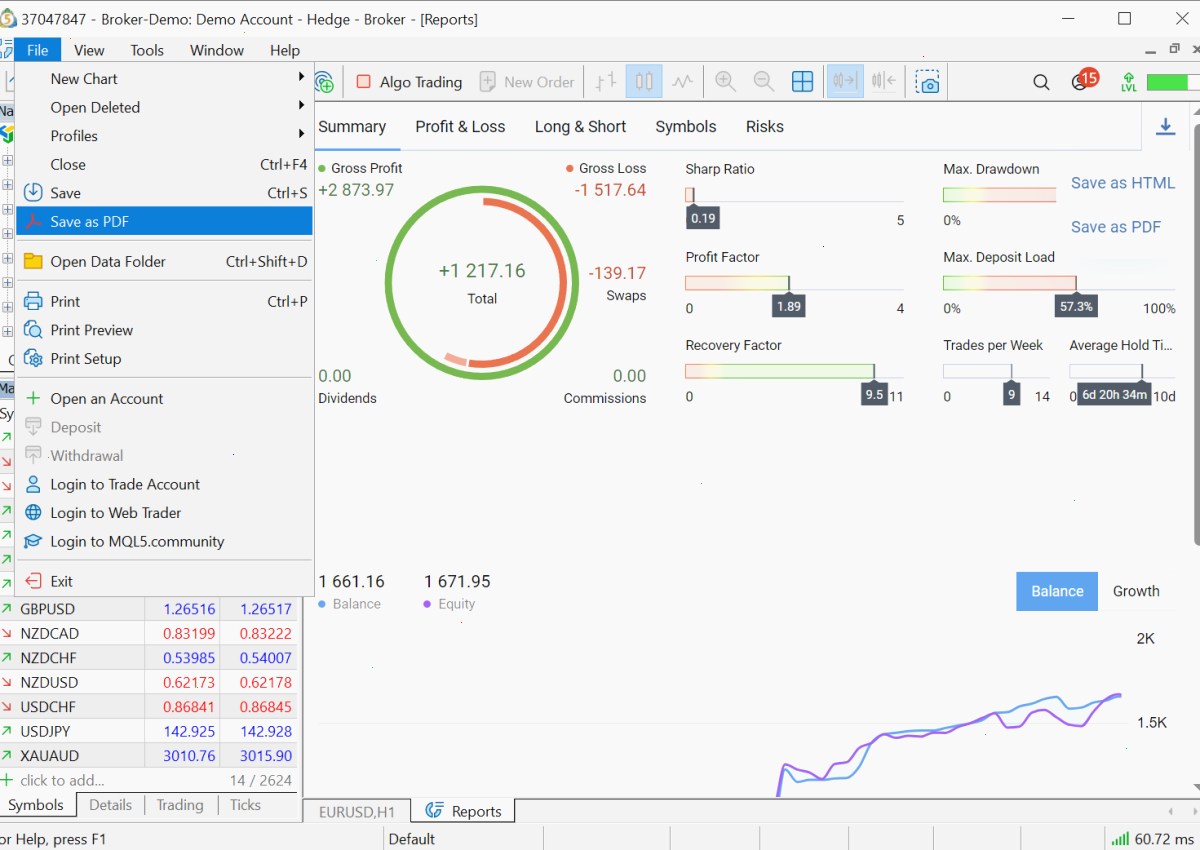Switch to the Market Watch Details tab
Image resolution: width=1200 pixels, height=850 pixels.
(x=110, y=805)
